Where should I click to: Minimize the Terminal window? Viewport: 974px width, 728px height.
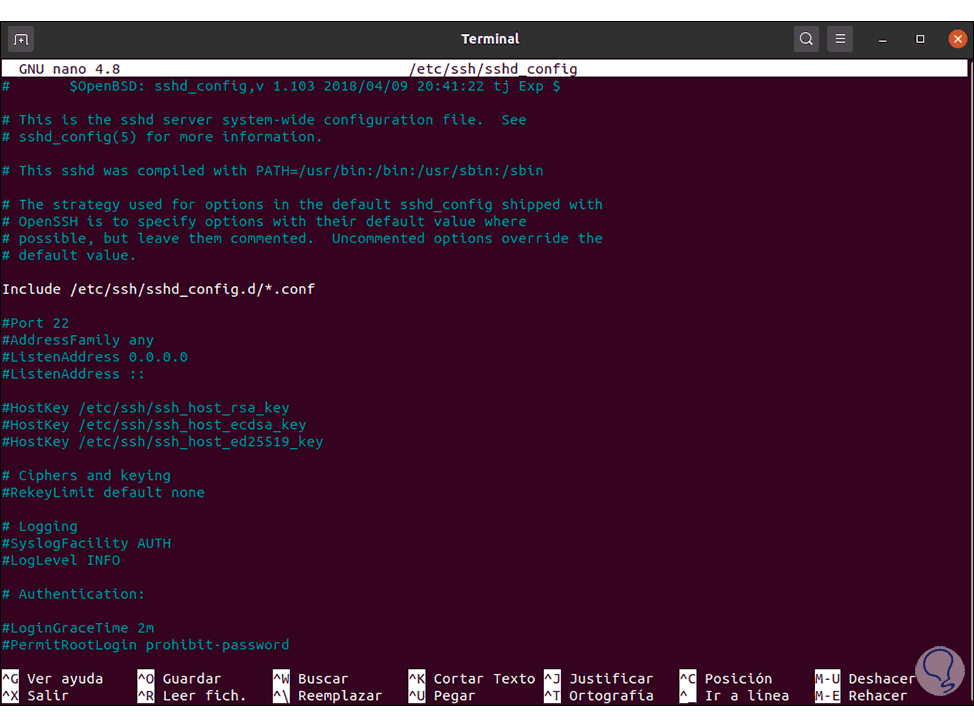tap(882, 39)
